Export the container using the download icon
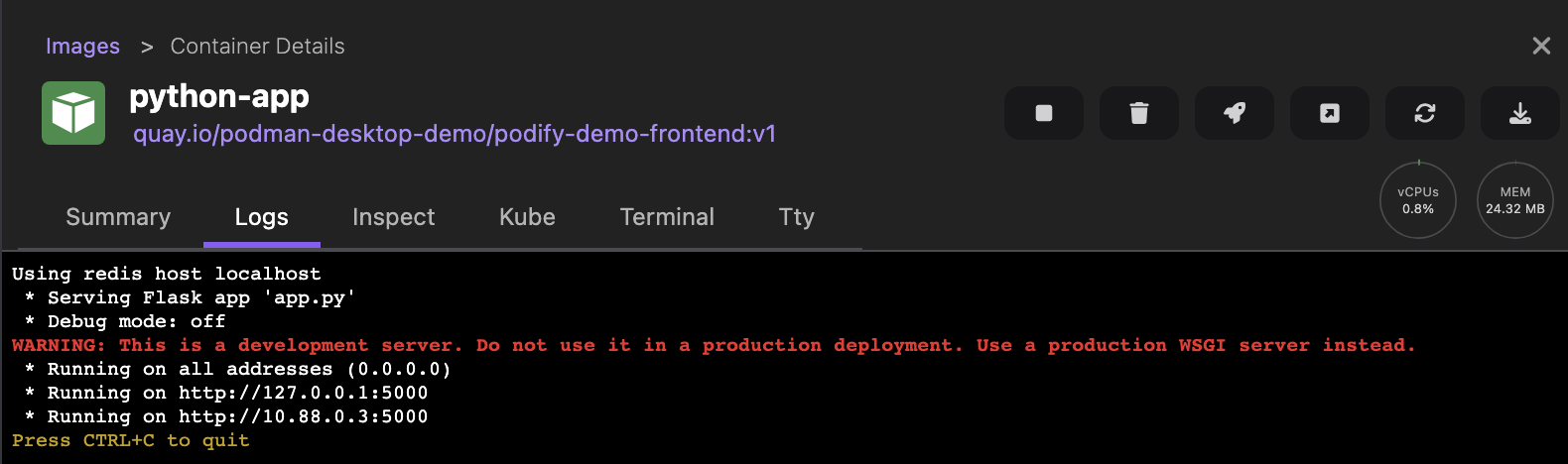The height and width of the screenshot is (464, 1568). click(x=1519, y=113)
